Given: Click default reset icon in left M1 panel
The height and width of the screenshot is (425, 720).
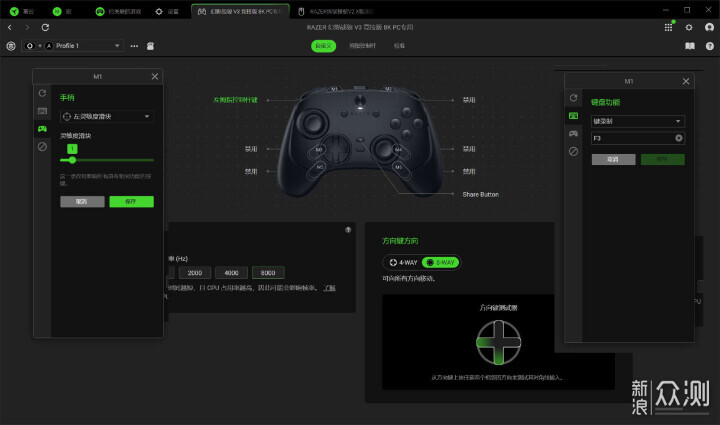Looking at the screenshot, I should click(42, 93).
